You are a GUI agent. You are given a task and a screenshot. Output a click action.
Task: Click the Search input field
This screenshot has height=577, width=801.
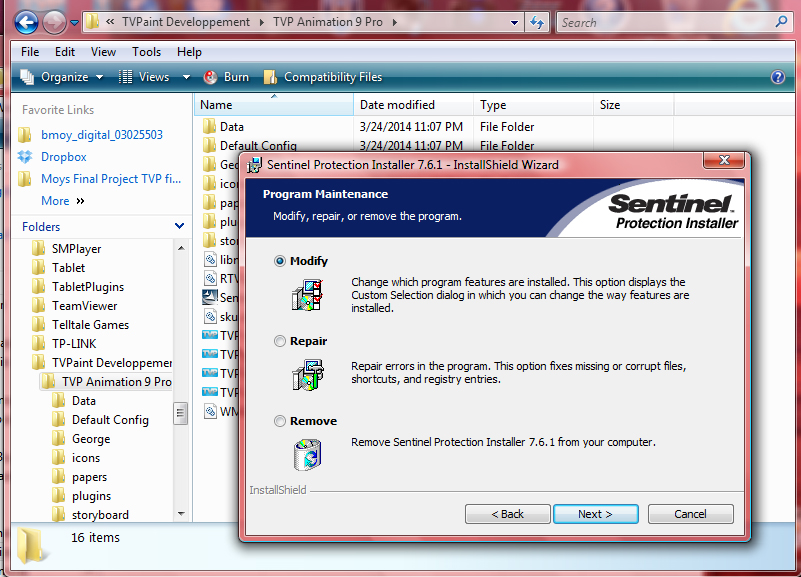click(x=664, y=22)
